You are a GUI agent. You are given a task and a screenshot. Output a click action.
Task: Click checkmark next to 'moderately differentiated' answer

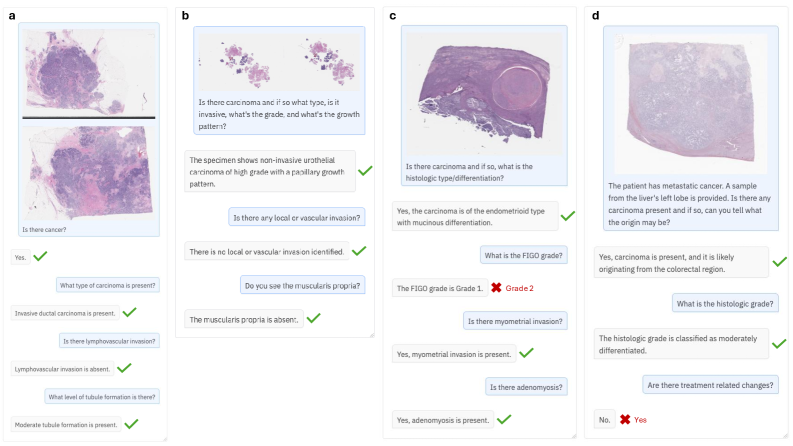click(x=779, y=343)
